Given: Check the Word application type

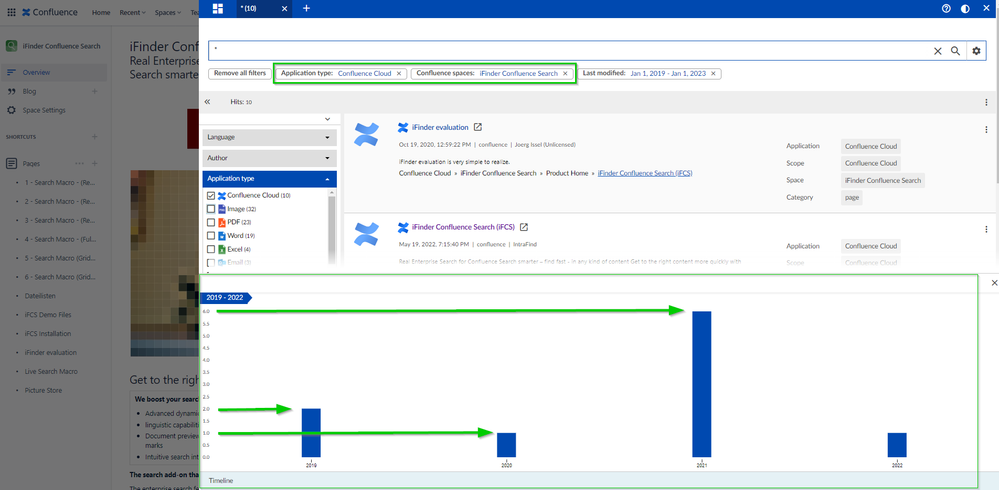Looking at the screenshot, I should (211, 236).
